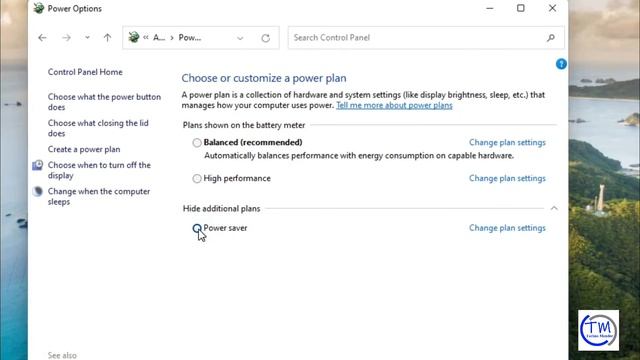Click the search magnifier icon
The height and width of the screenshot is (360, 640).
(x=551, y=38)
